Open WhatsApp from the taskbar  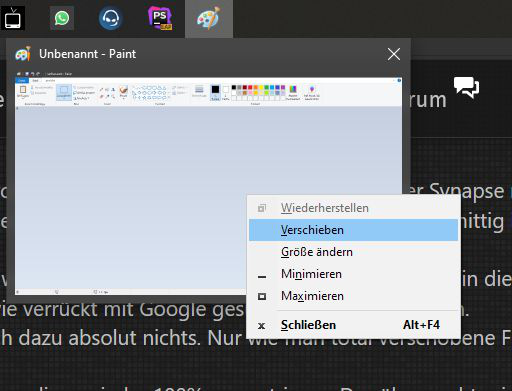point(62,18)
